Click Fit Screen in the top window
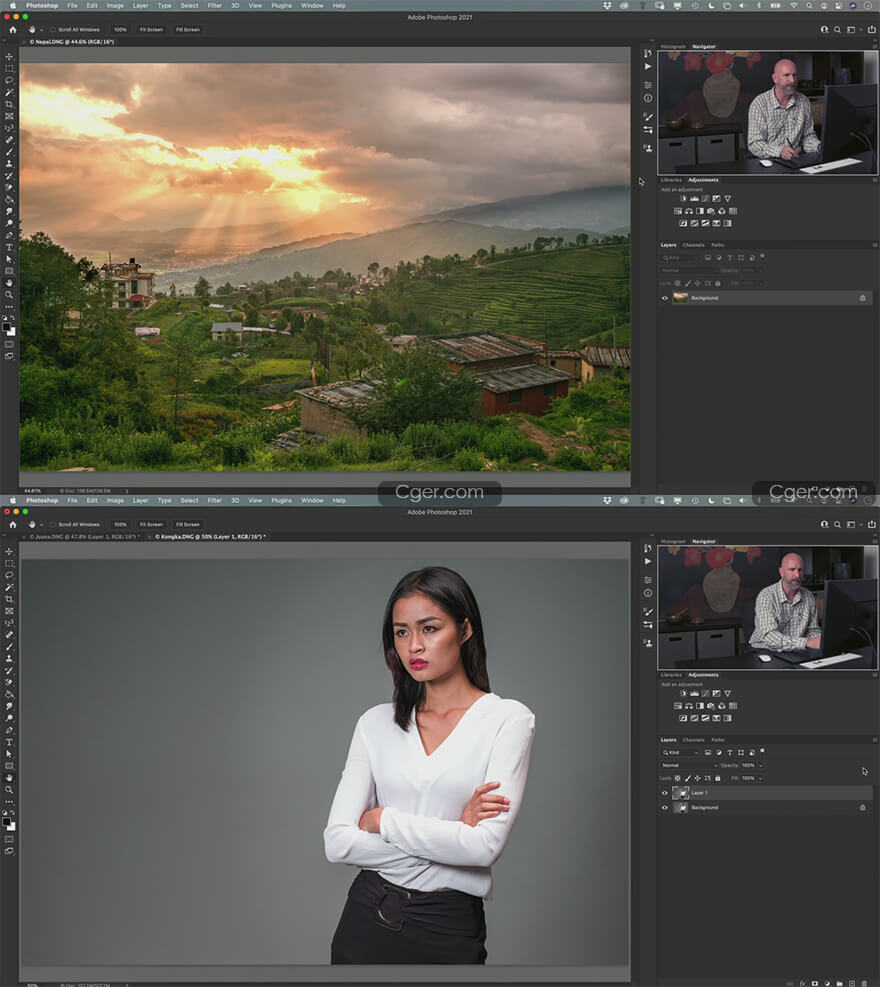880x987 pixels. point(151,30)
